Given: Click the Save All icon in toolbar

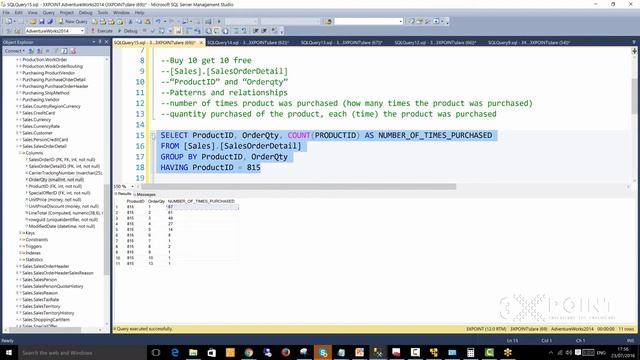Looking at the screenshot, I should point(50,21).
